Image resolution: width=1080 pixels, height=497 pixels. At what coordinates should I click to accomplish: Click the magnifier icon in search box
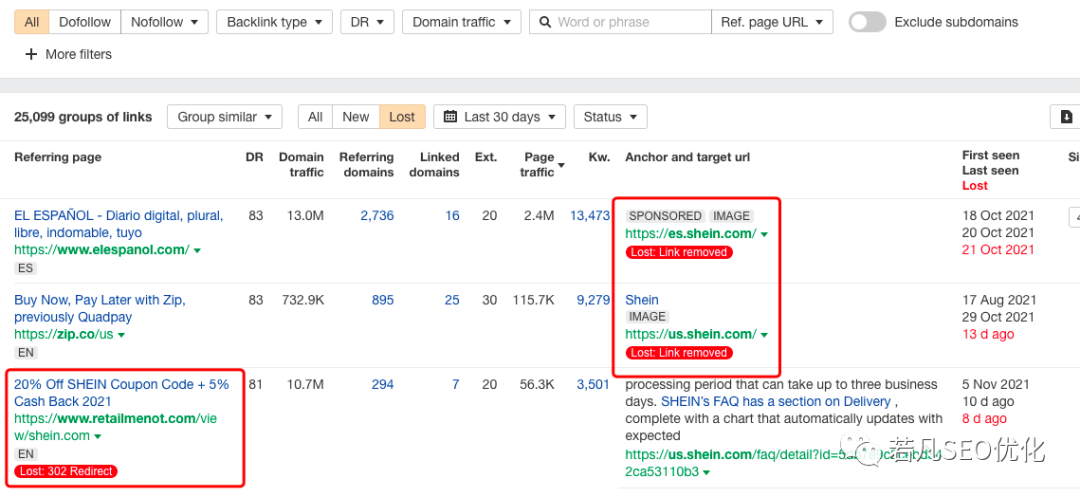click(x=545, y=22)
